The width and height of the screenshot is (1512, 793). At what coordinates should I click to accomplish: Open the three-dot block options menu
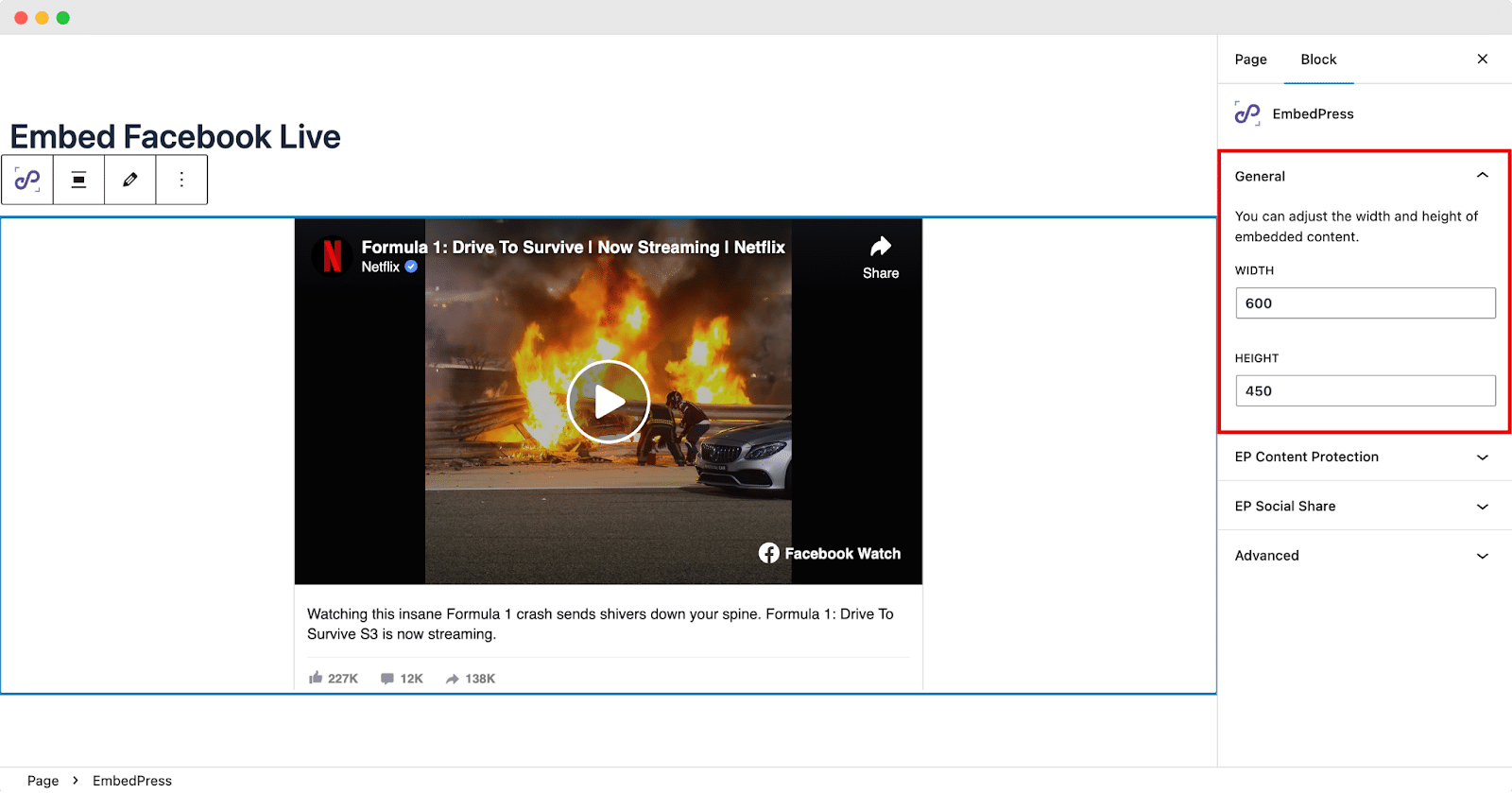point(181,180)
